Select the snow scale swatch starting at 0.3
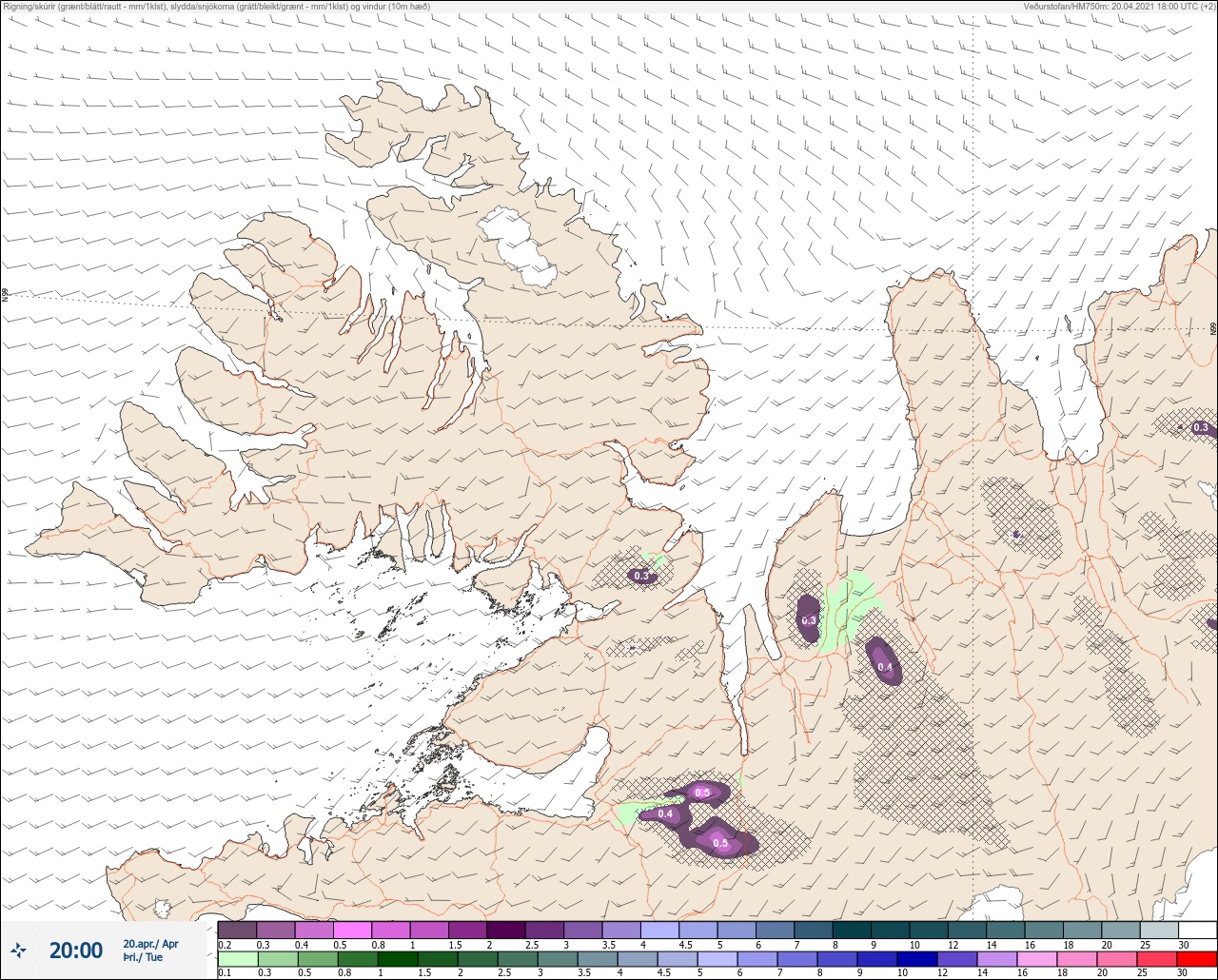Viewport: 1218px width, 980px height. [276, 930]
